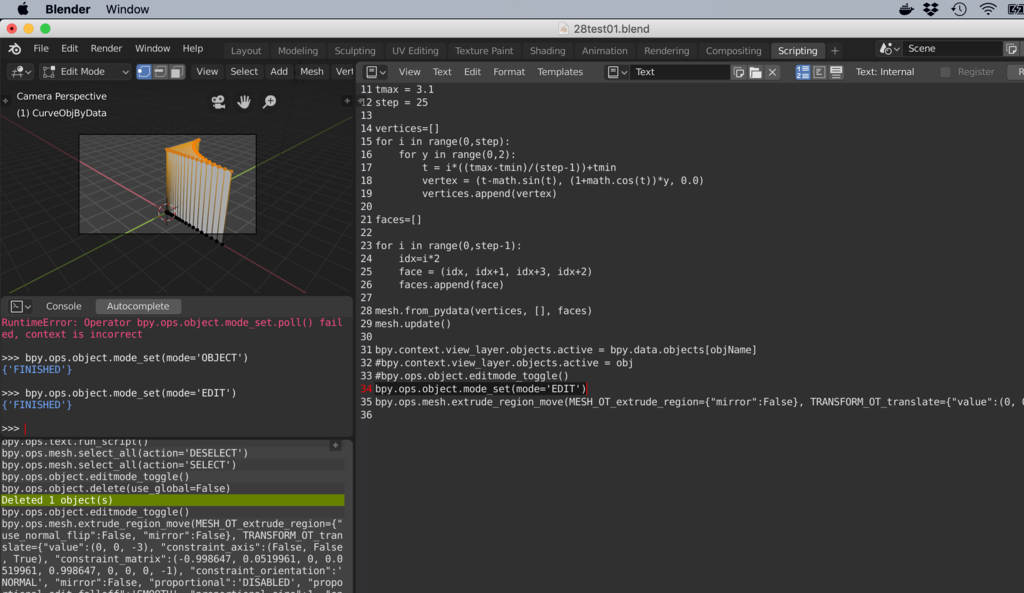Toggle syntax highlighting in text editor
This screenshot has height=593, width=1024.
(x=836, y=72)
